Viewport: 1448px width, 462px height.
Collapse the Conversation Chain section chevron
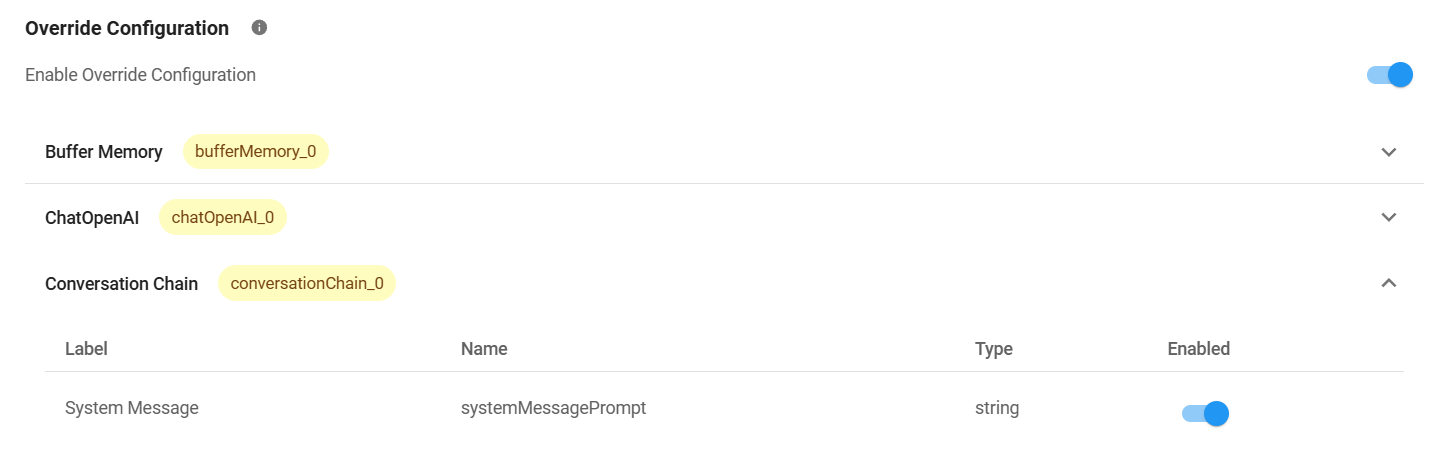1388,283
